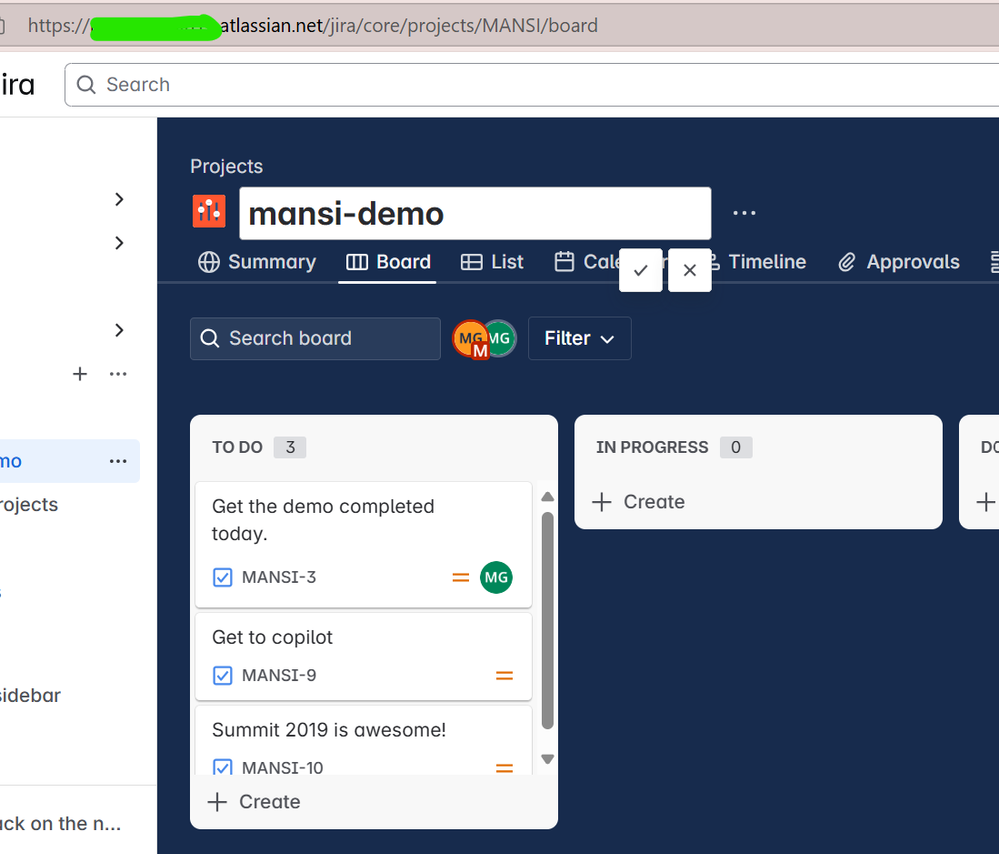Click medium priority icon on MANSI-9
This screenshot has height=854, width=999.
tap(505, 676)
